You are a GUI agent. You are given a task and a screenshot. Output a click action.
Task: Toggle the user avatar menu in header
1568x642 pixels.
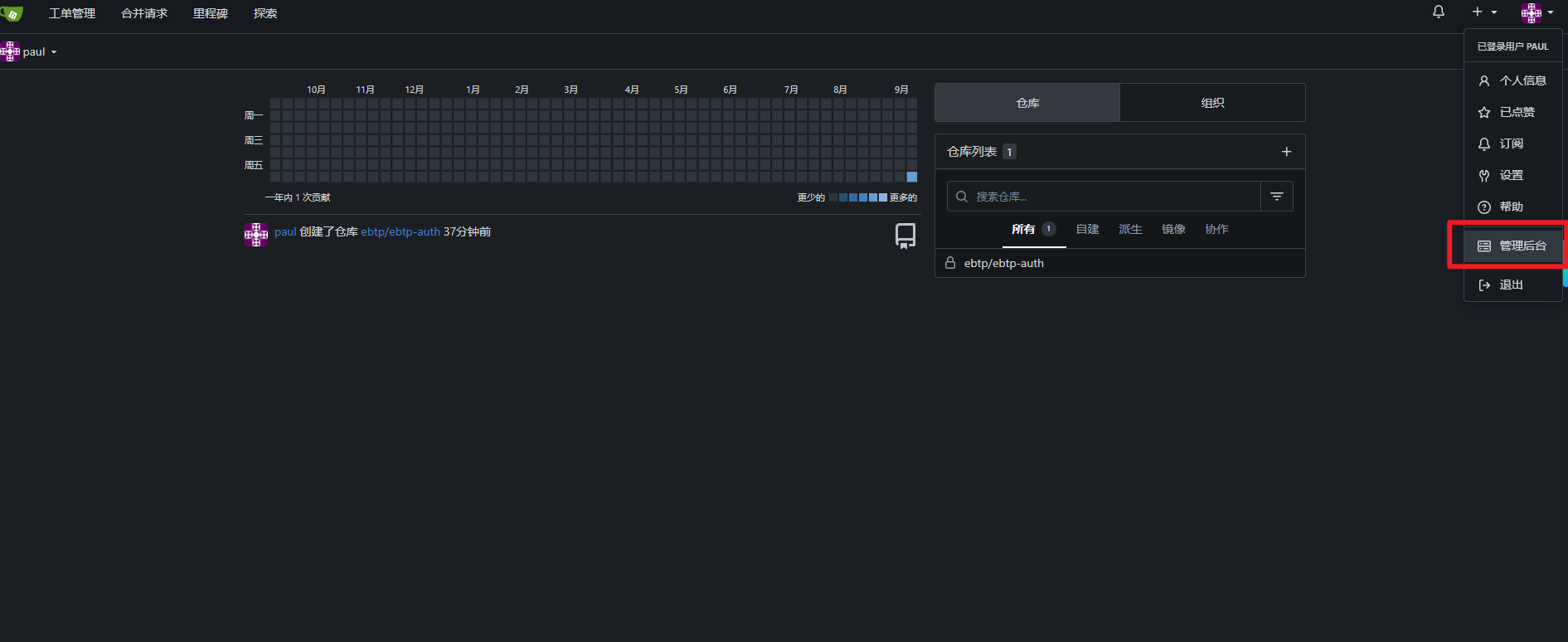(x=1536, y=12)
